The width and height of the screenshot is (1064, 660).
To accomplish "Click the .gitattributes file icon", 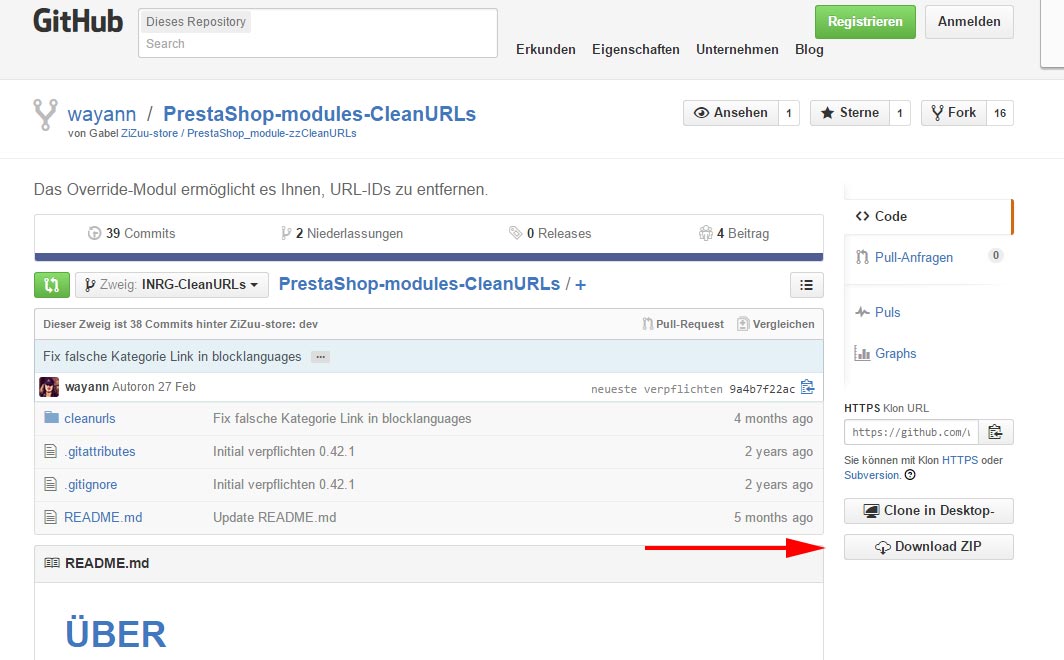I will (50, 450).
